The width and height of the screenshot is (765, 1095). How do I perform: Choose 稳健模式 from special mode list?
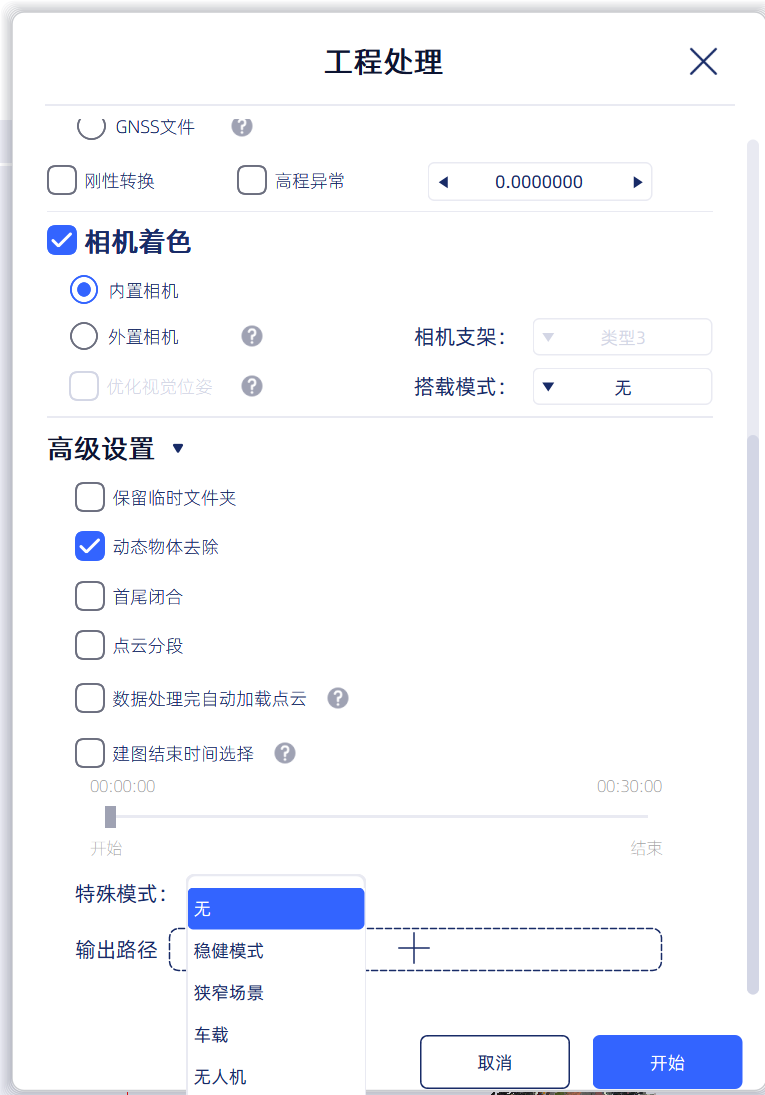click(276, 950)
